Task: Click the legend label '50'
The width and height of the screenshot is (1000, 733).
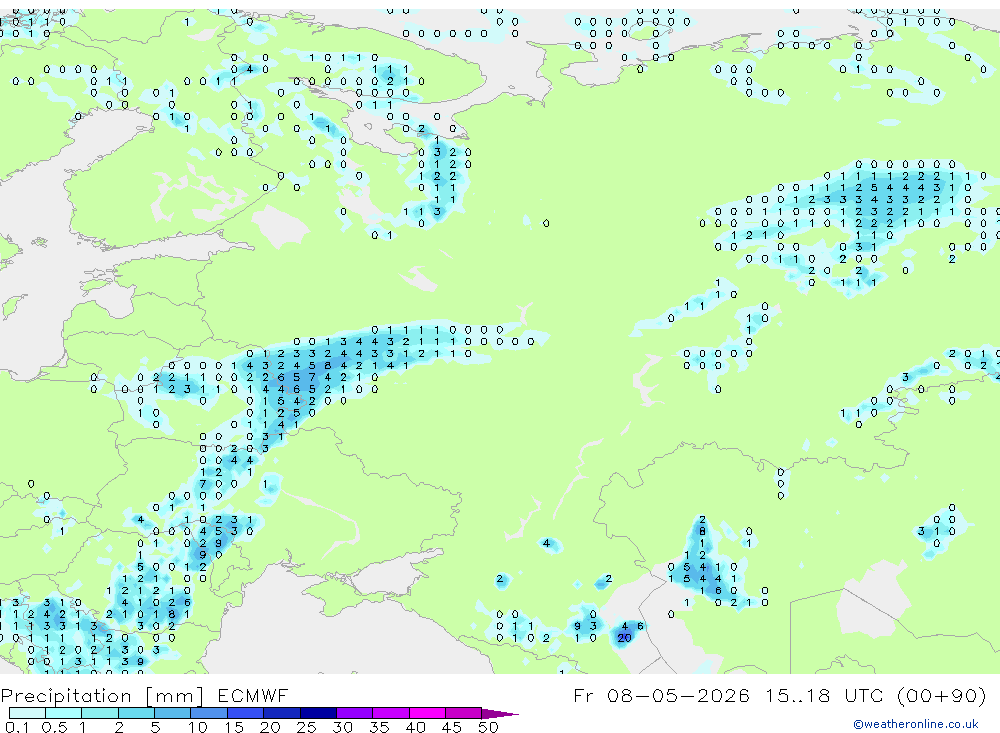Action: click(488, 727)
